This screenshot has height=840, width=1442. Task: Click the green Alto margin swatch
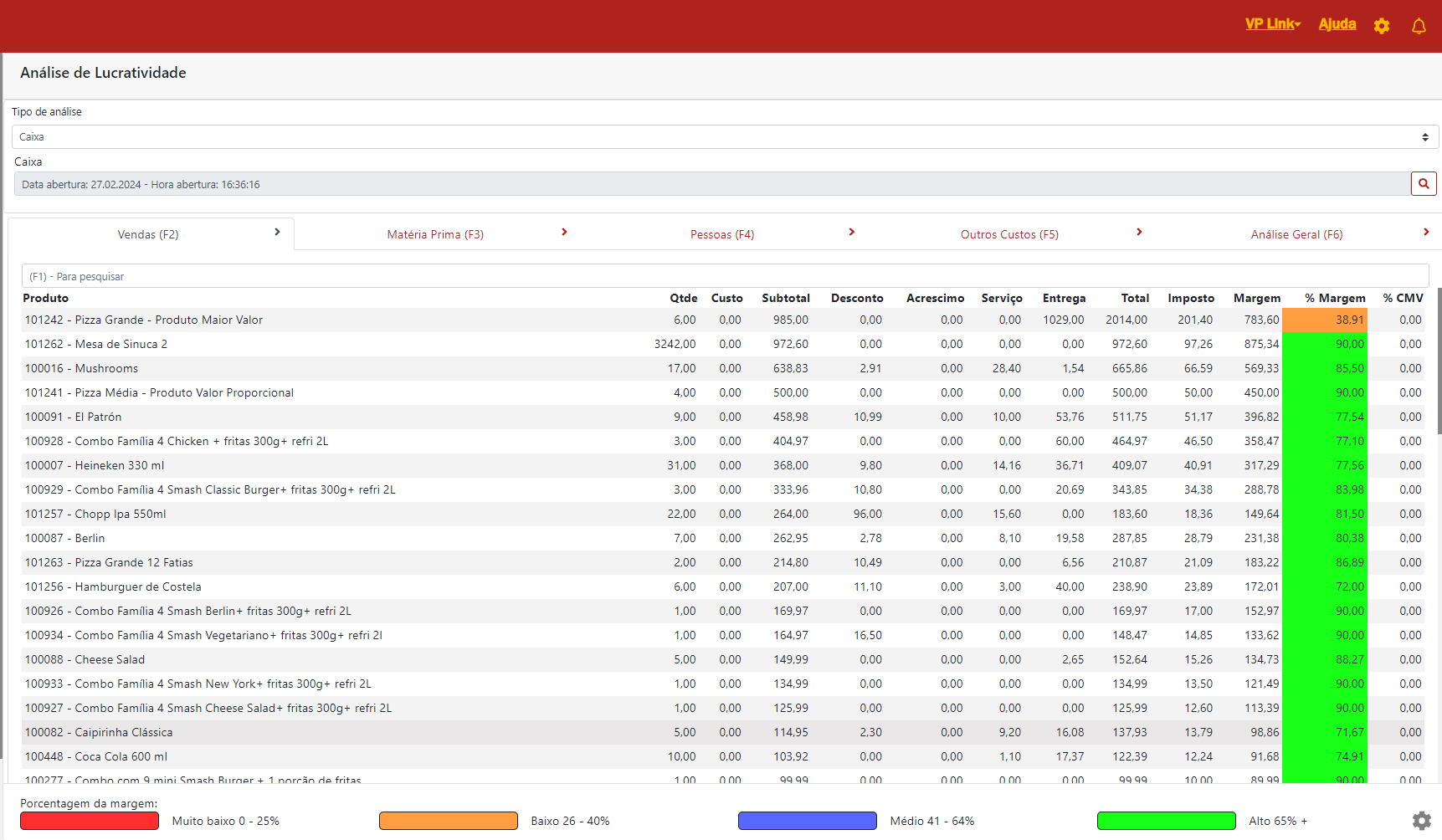coord(1166,821)
